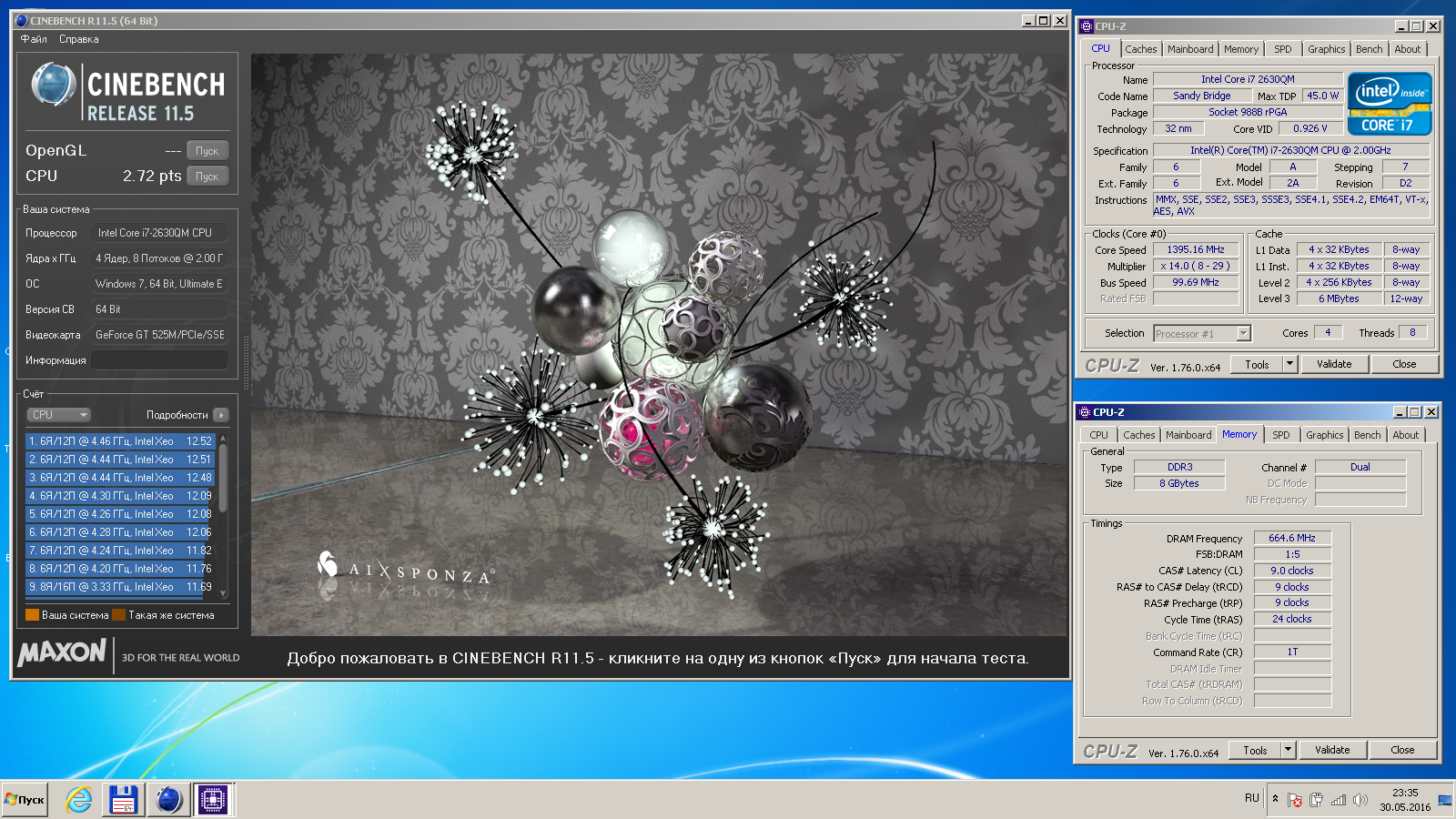Click Close in lower CPU-Z window
The image size is (1456, 819).
(1402, 751)
